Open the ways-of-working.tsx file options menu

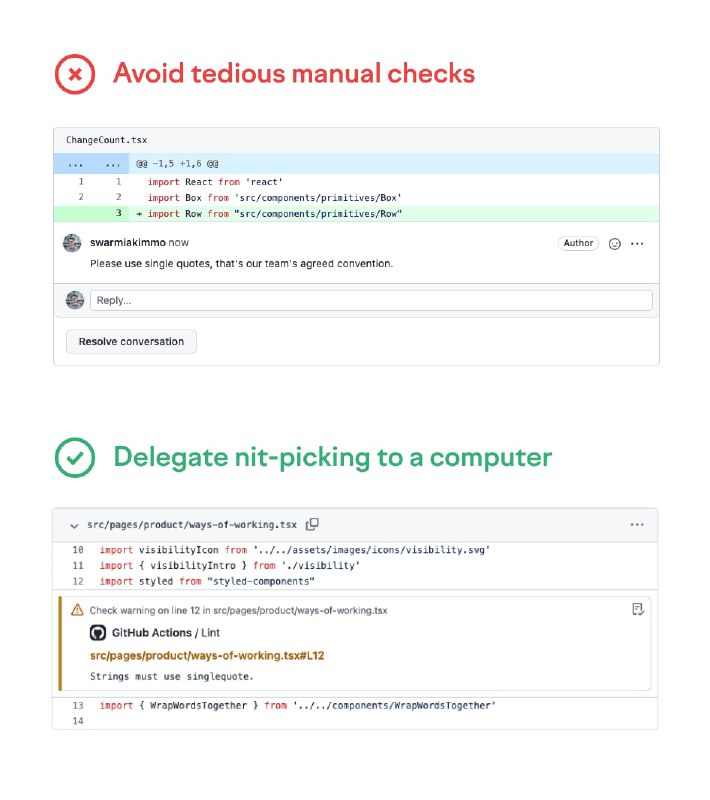tap(637, 525)
